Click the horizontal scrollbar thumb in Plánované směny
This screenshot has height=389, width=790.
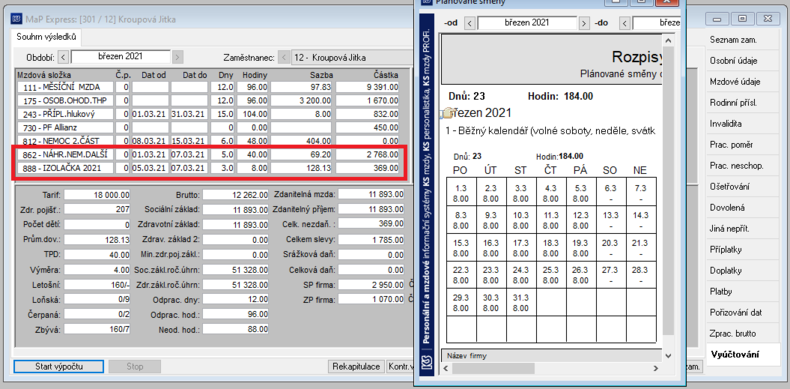493,368
